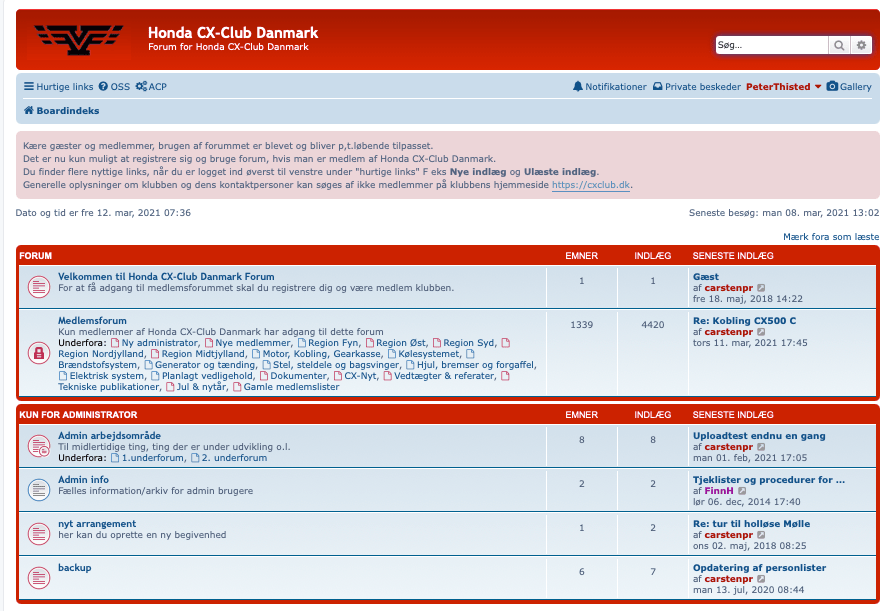Click the Hurtige links hamburger icon
Screen dimensions: 888x611
[29, 87]
